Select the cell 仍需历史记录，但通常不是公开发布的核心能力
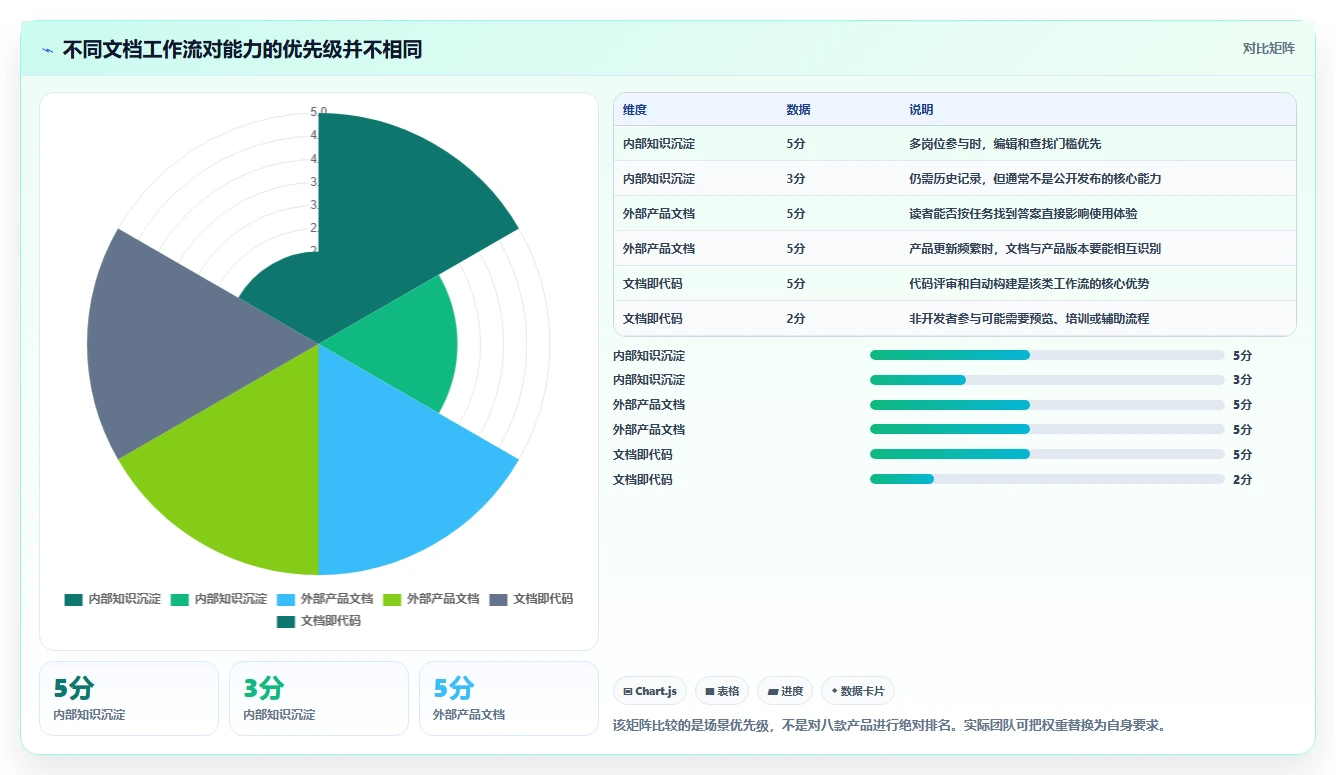 click(1035, 179)
